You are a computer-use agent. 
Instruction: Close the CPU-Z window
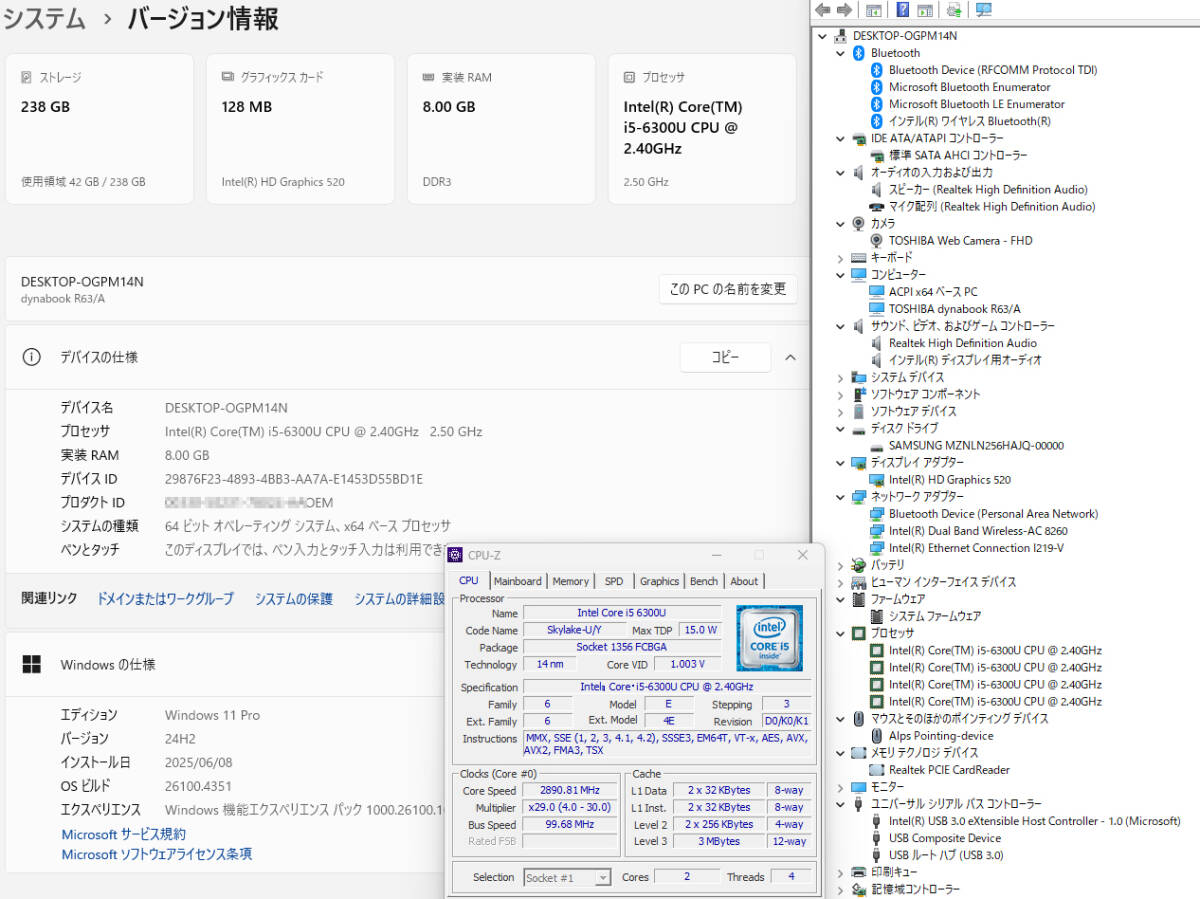coord(803,555)
